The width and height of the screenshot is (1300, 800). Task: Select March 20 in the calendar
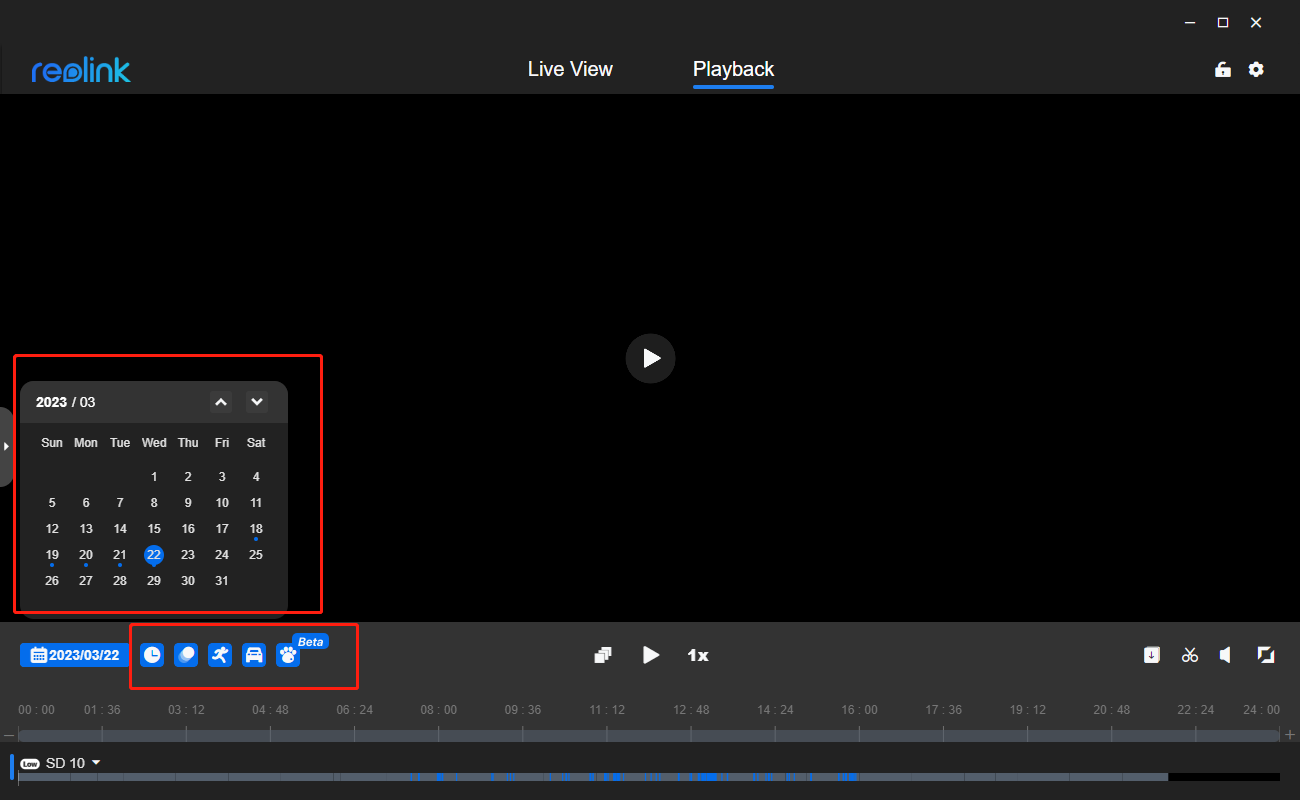pos(86,555)
